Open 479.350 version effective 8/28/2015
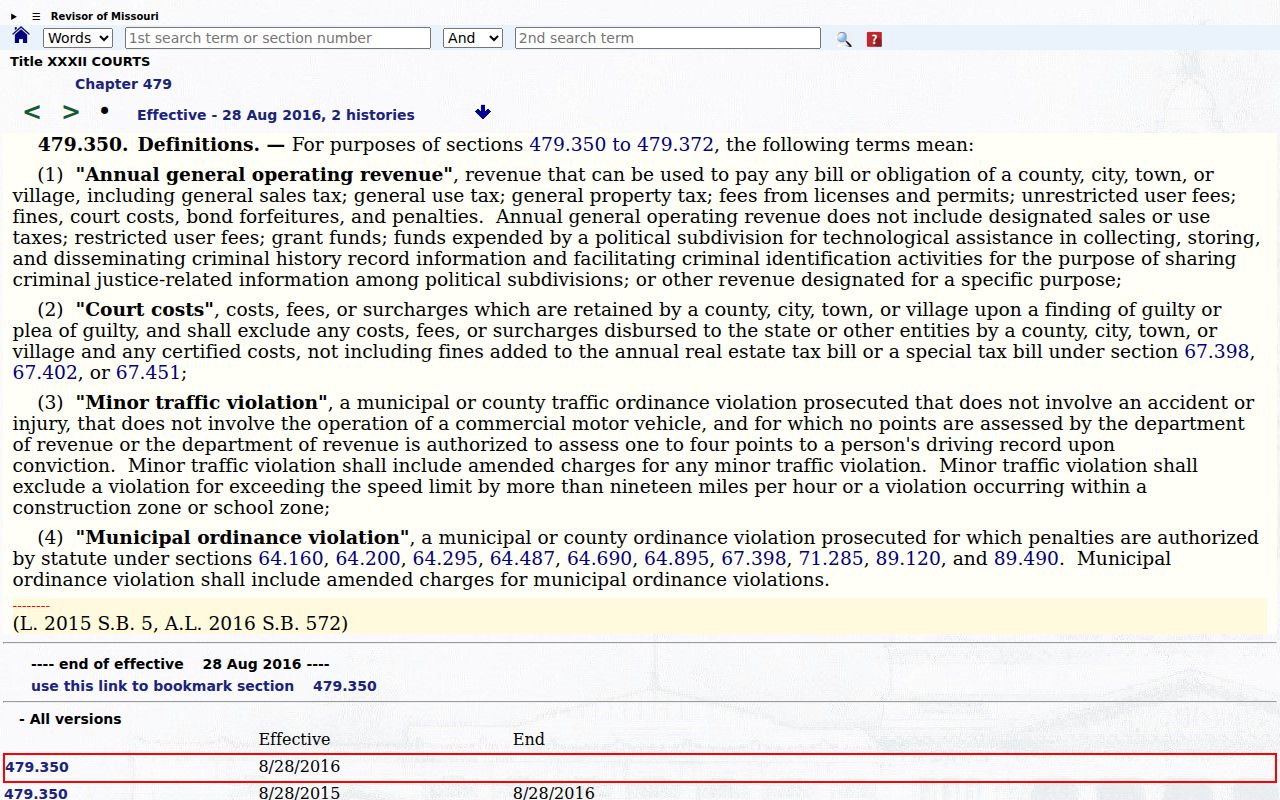The width and height of the screenshot is (1280, 800). [37, 794]
